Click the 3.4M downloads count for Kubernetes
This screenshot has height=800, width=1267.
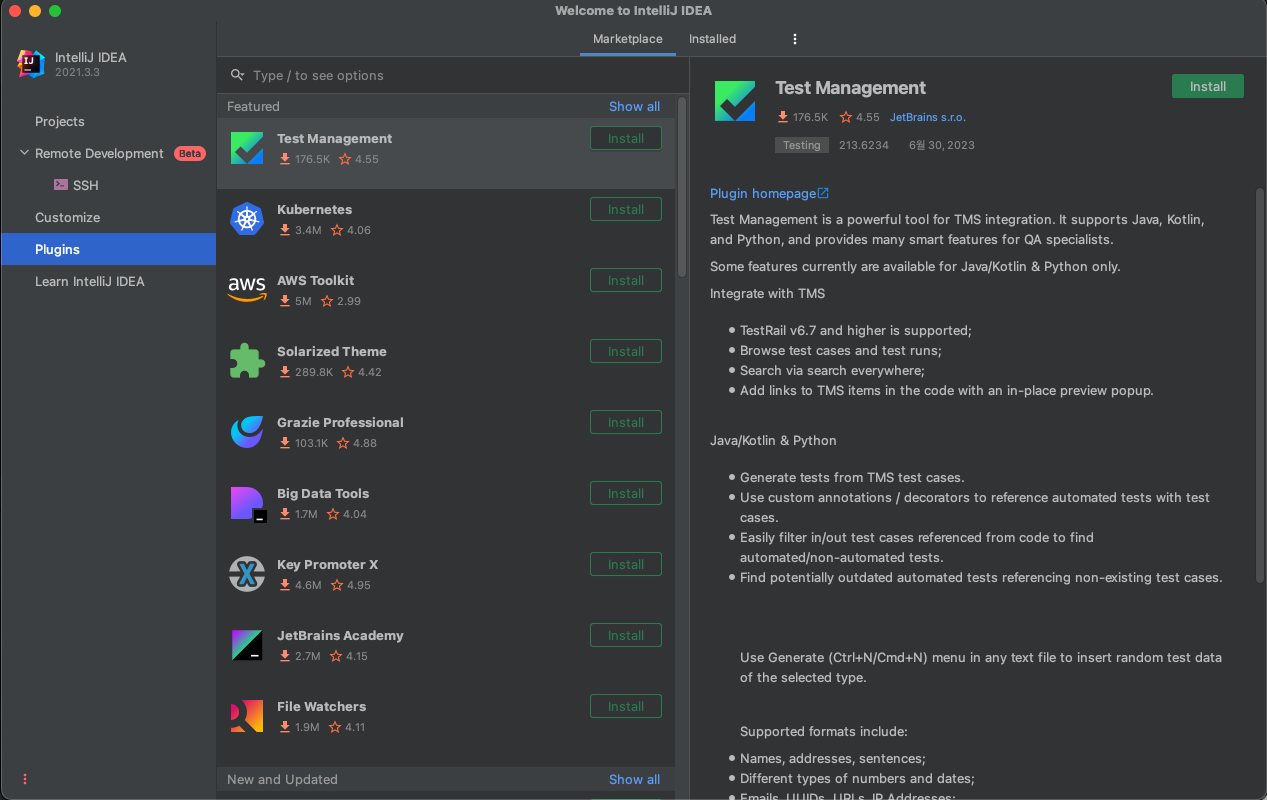(x=308, y=230)
